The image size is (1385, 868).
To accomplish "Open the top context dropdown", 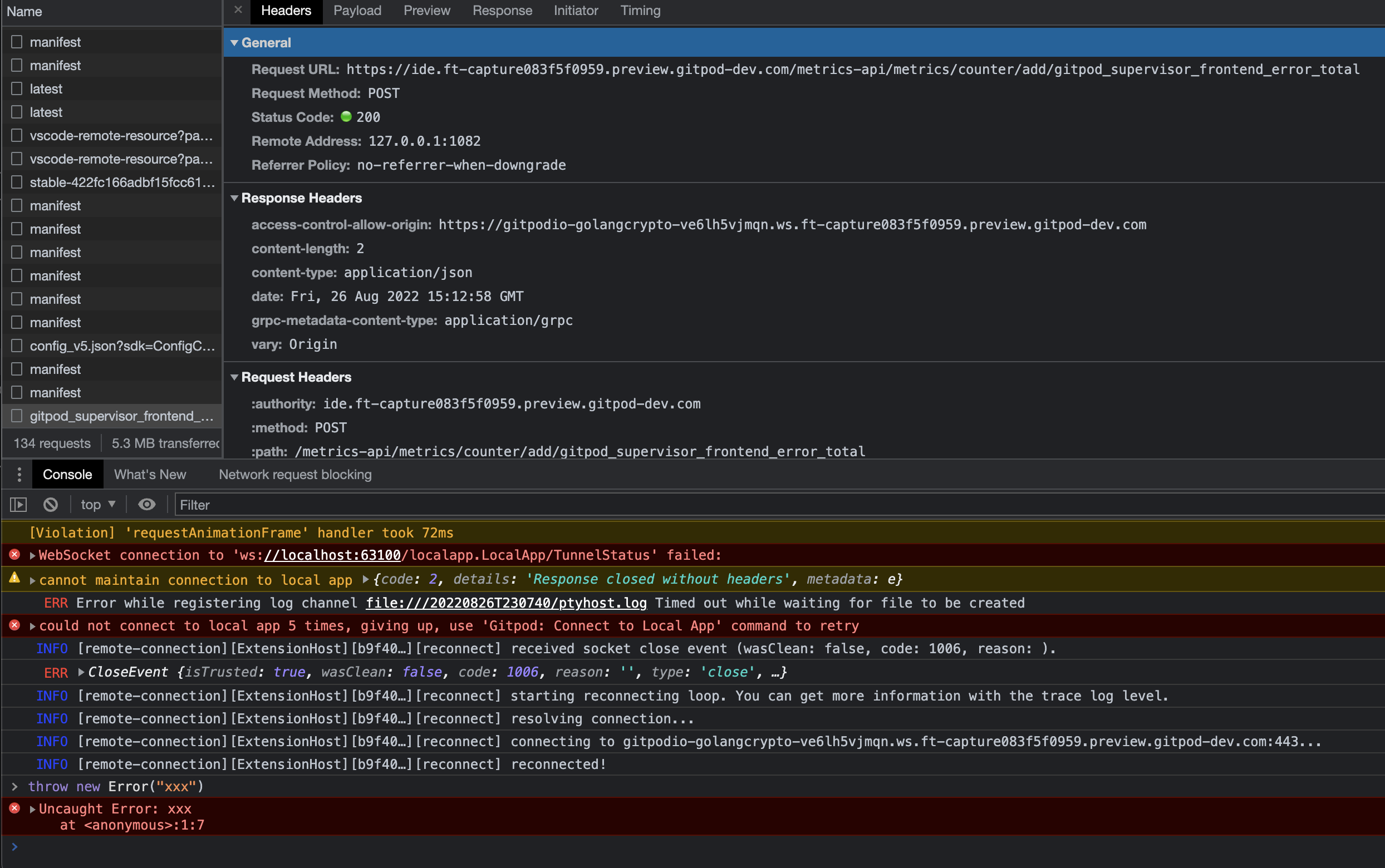I will tap(98, 505).
